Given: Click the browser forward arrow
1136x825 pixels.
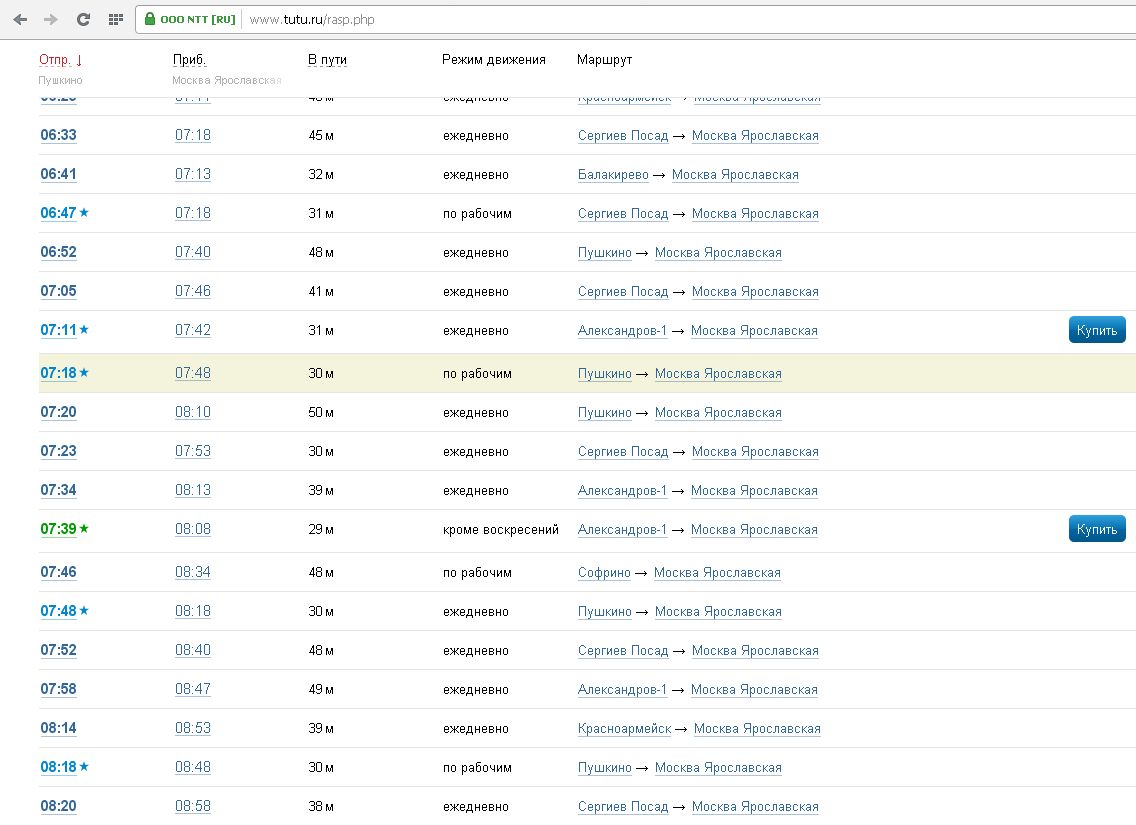Looking at the screenshot, I should [x=51, y=20].
